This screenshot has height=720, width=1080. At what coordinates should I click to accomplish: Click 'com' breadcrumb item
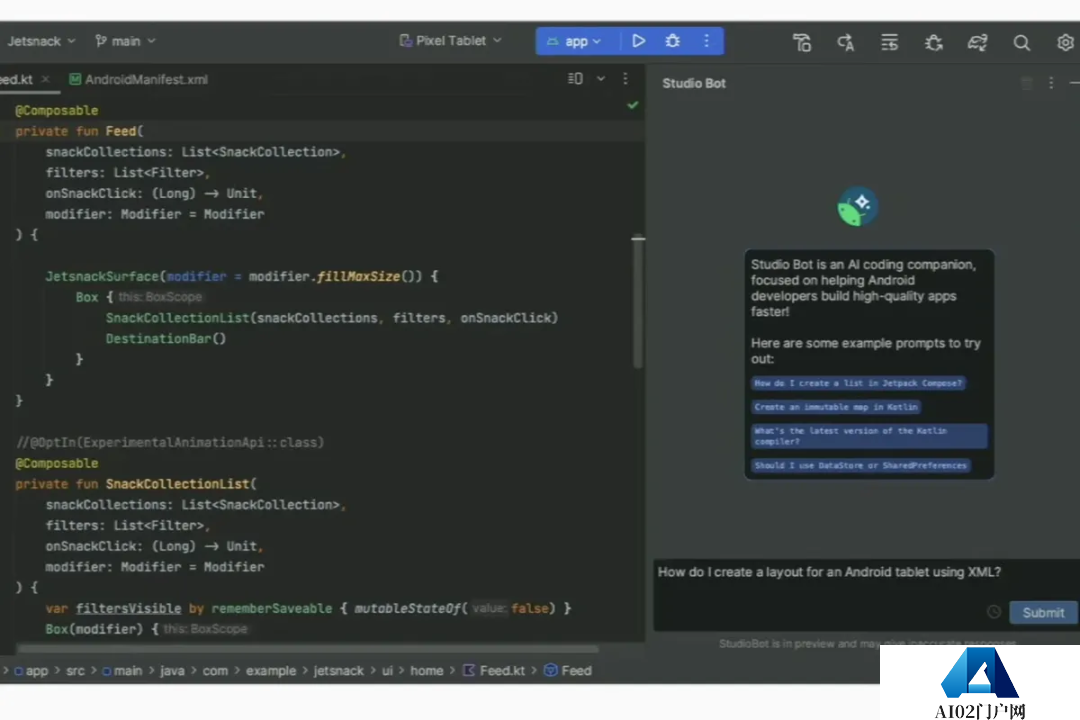215,671
